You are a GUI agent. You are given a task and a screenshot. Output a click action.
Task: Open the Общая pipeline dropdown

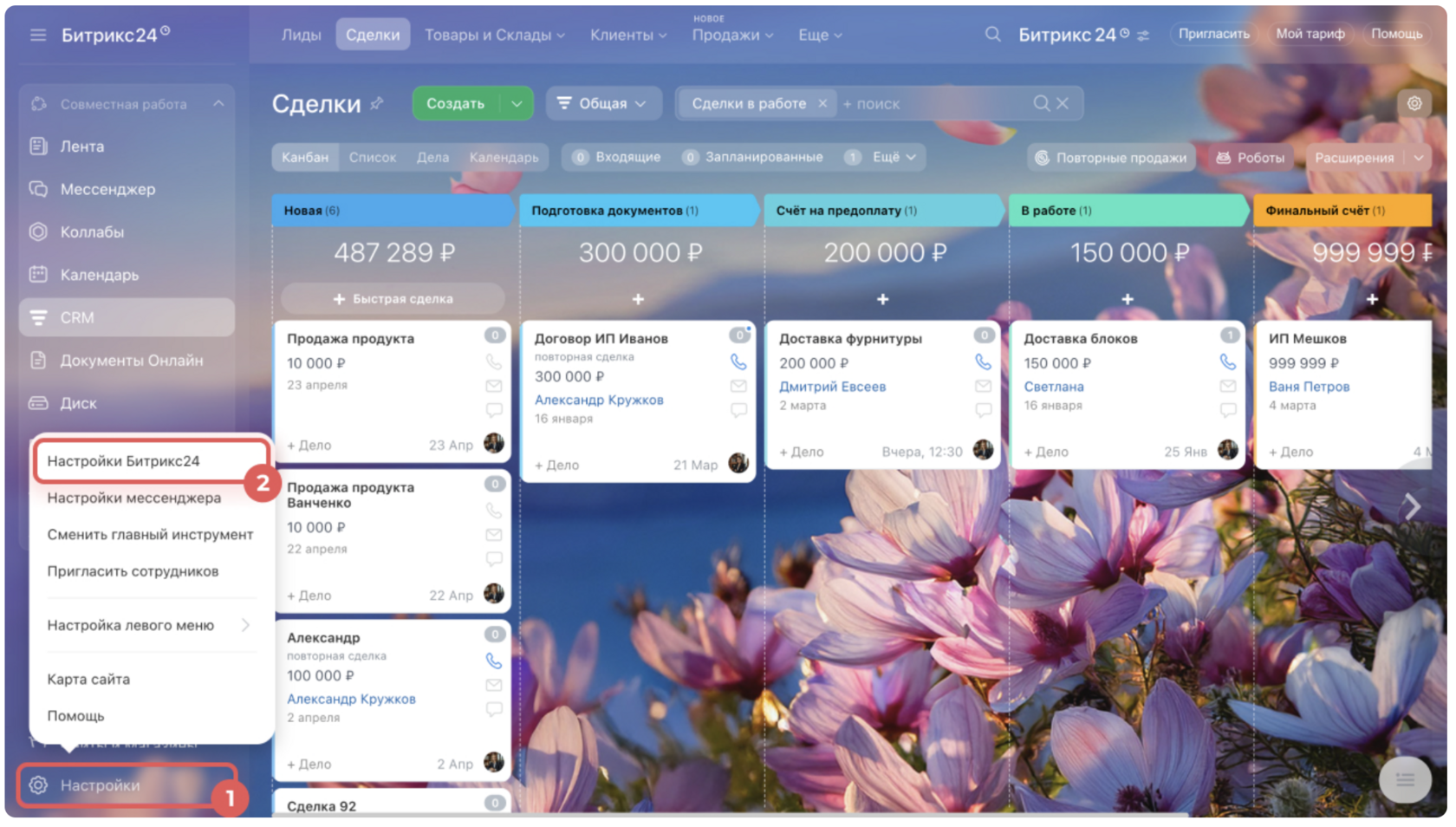click(x=603, y=104)
